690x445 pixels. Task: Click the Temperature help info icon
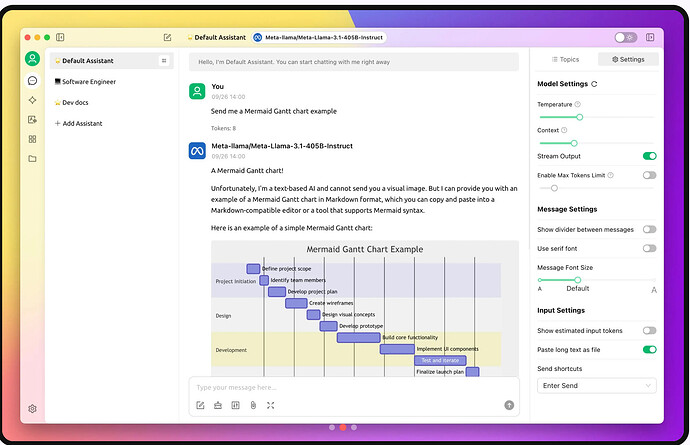578,104
